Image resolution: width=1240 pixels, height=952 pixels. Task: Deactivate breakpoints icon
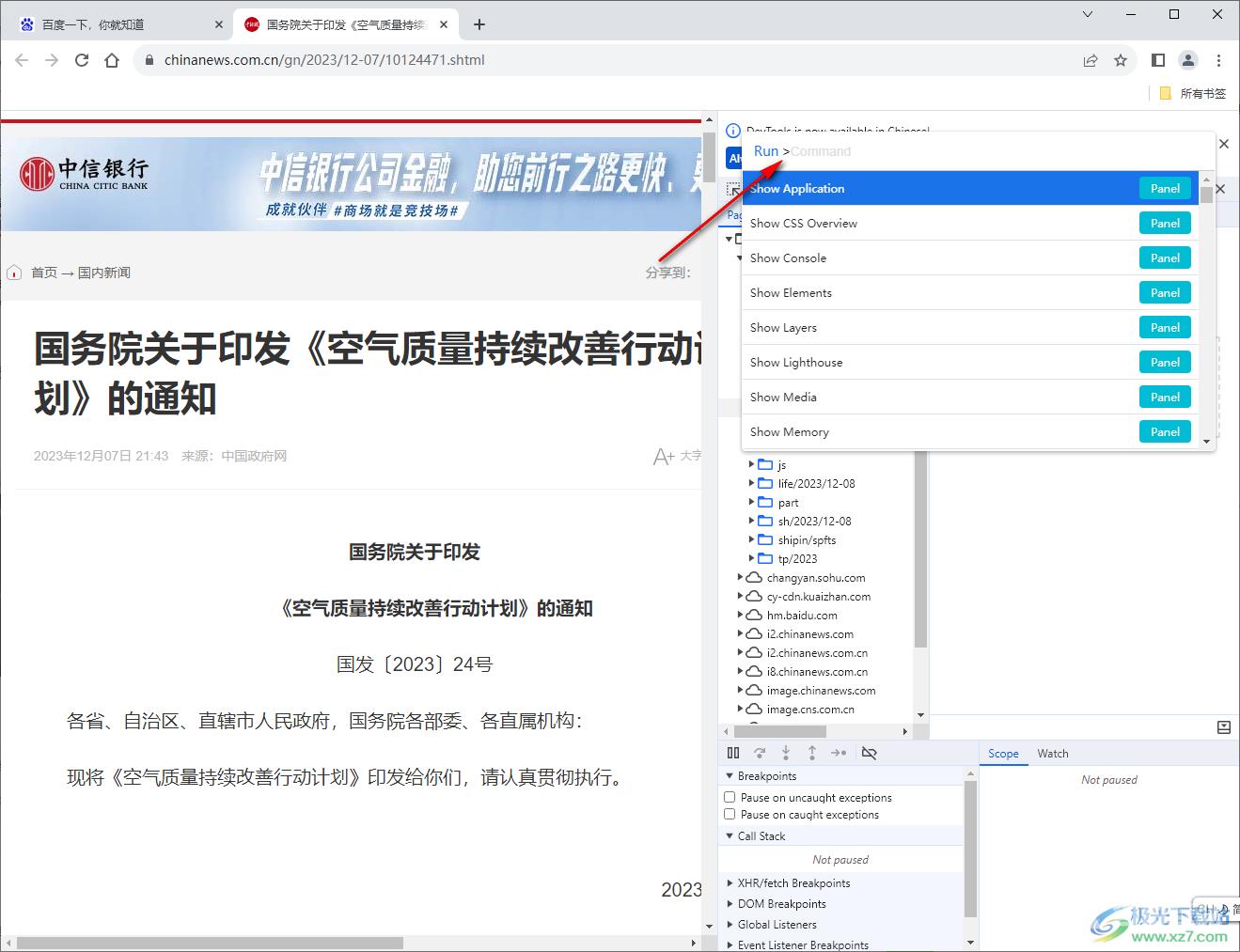coord(869,753)
